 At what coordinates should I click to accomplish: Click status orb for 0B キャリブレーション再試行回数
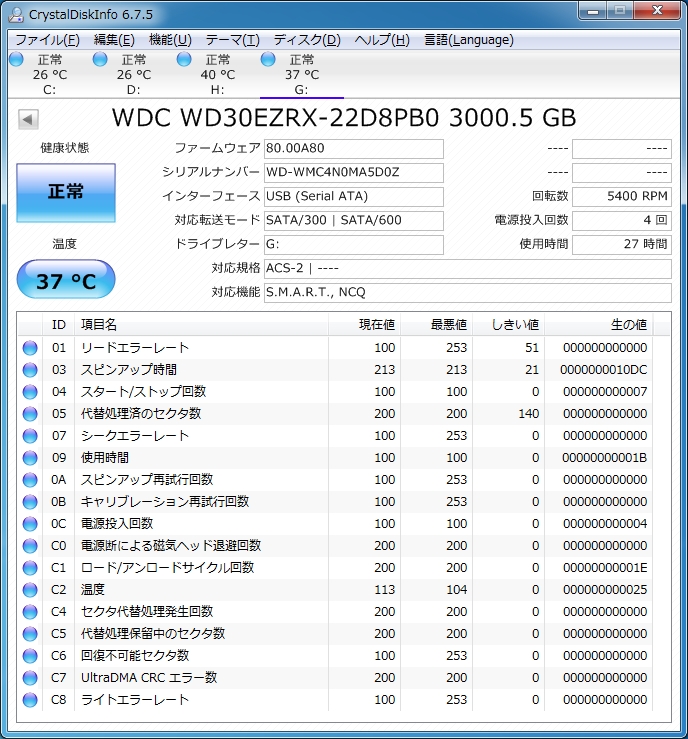(30, 502)
